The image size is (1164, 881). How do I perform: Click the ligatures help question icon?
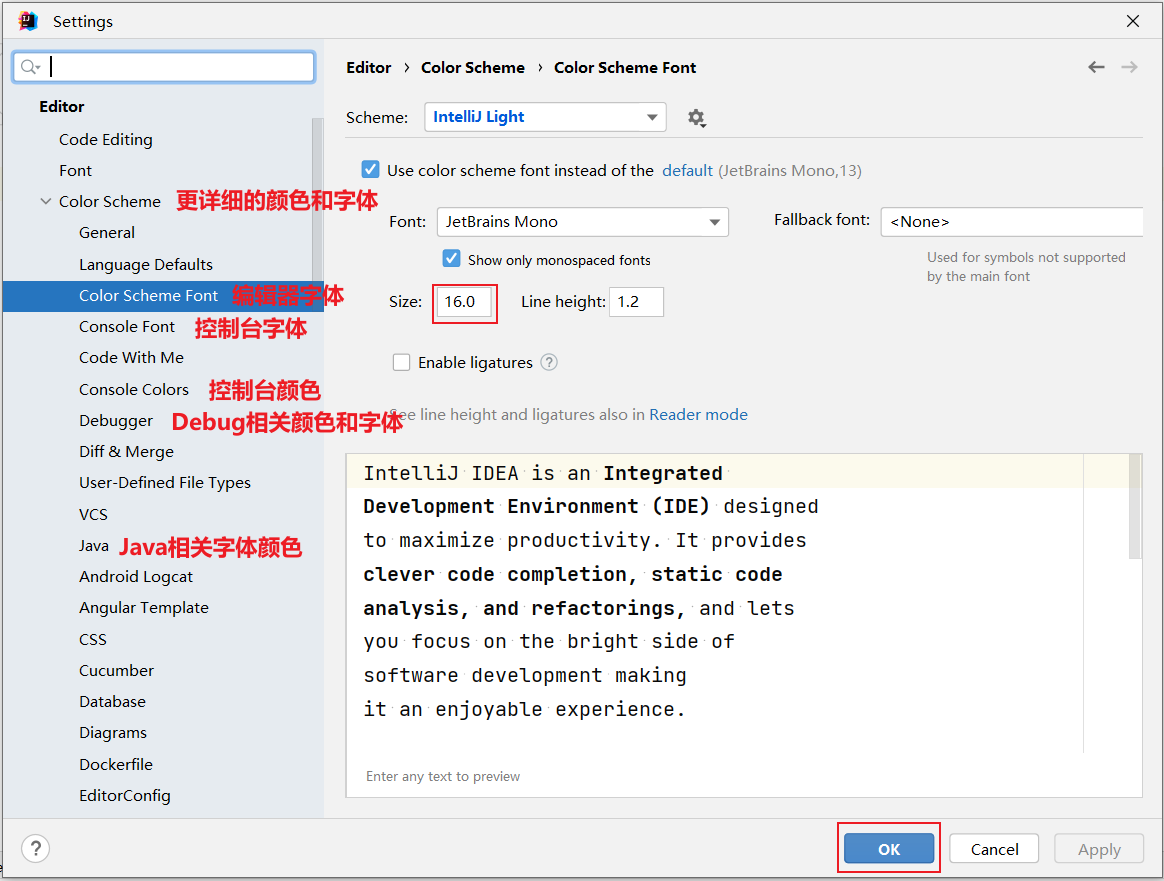[549, 362]
